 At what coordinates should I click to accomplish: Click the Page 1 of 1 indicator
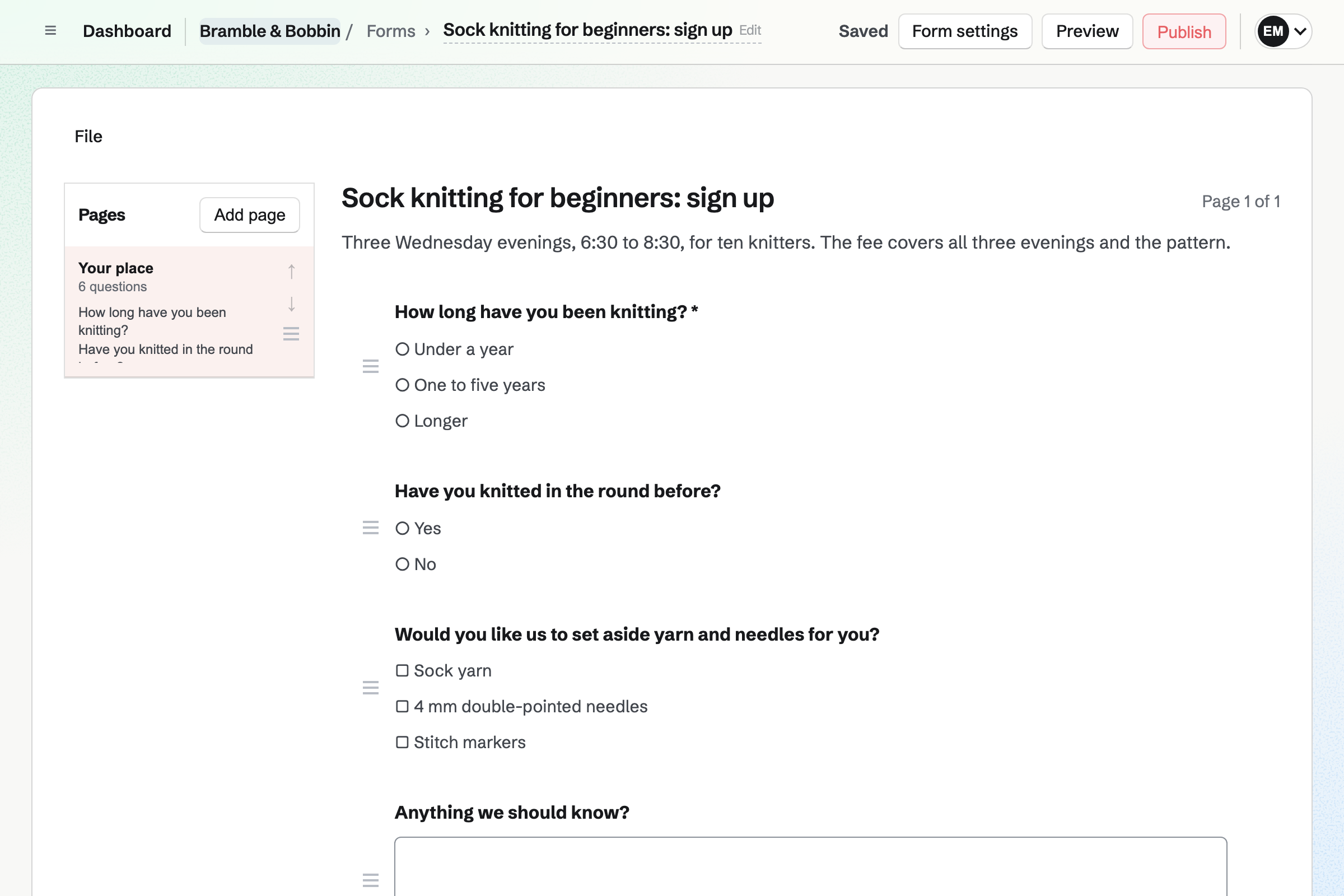tap(1240, 201)
